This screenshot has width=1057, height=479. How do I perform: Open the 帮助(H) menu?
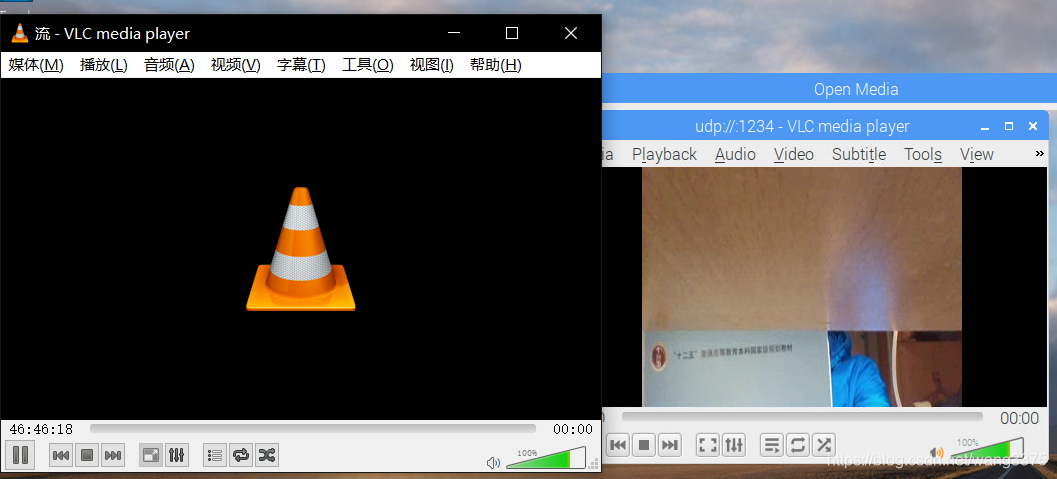(495, 65)
